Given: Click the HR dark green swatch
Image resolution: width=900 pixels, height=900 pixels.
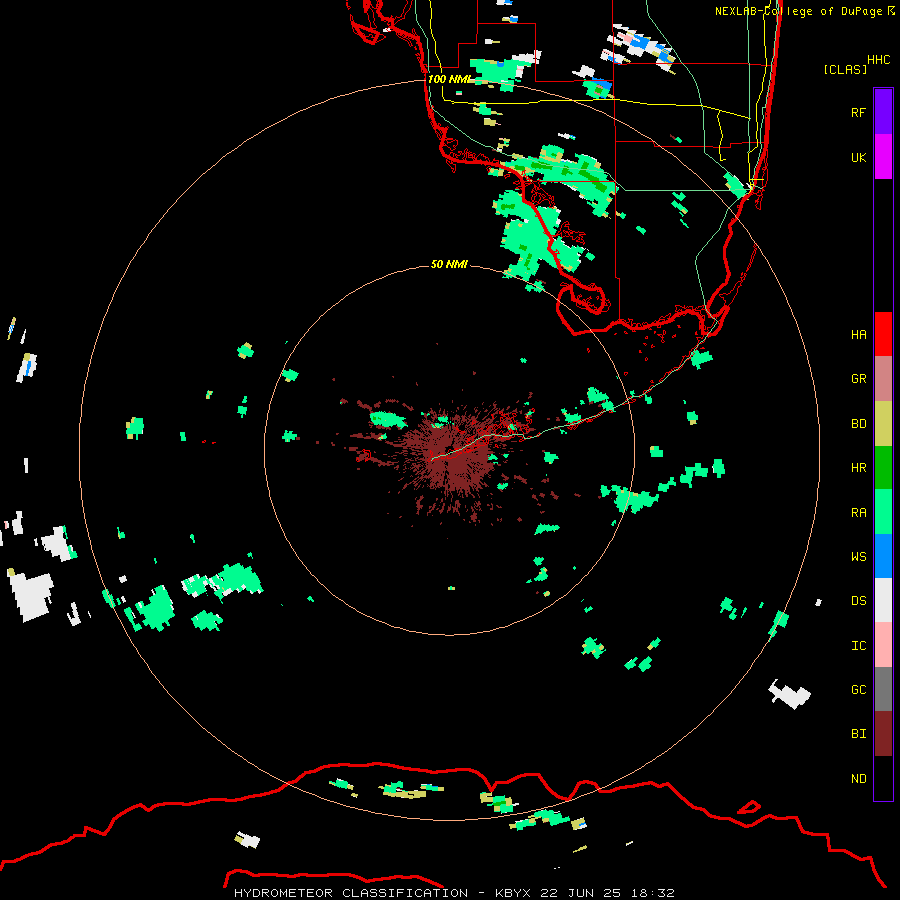Looking at the screenshot, I should [x=883, y=468].
